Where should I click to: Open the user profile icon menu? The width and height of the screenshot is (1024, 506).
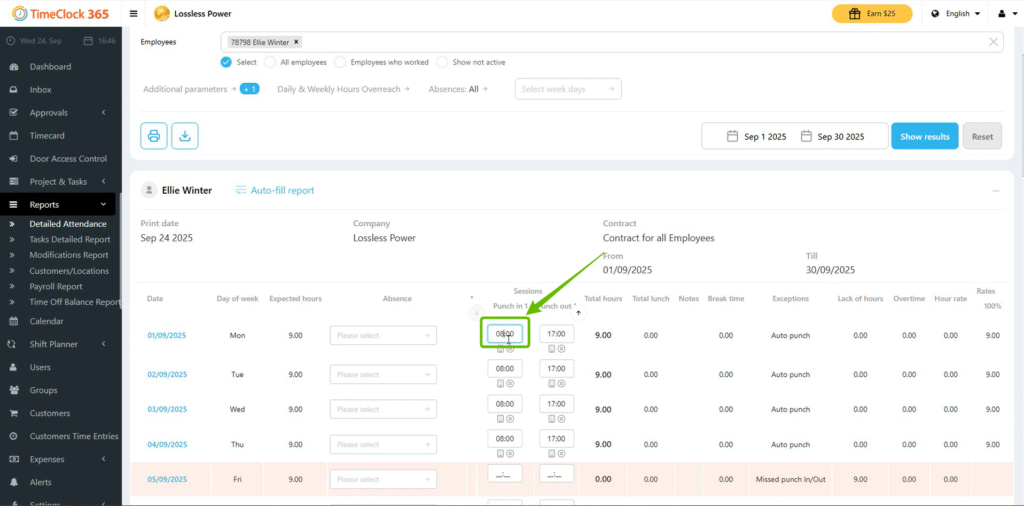1003,14
